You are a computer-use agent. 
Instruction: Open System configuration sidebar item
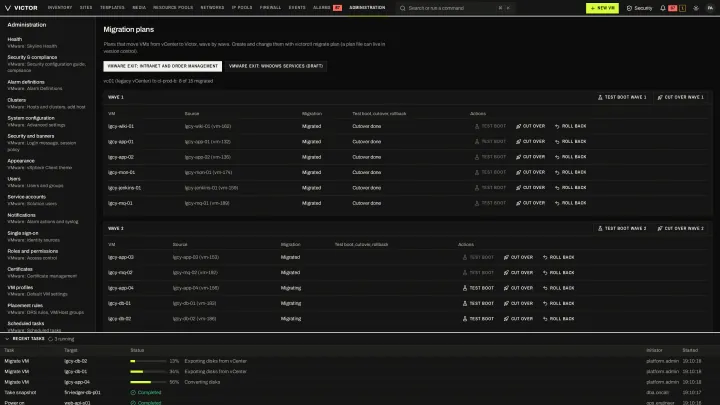[x=47, y=121]
